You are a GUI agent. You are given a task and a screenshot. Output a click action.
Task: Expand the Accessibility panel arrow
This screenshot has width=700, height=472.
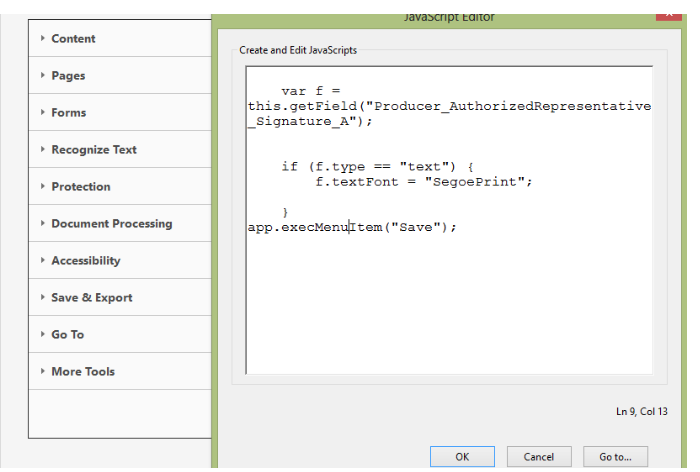43,260
